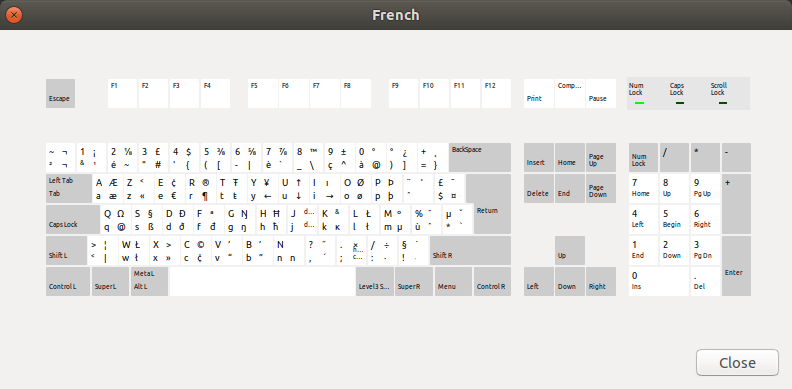
Task: Click the Print key
Action: click(x=538, y=93)
